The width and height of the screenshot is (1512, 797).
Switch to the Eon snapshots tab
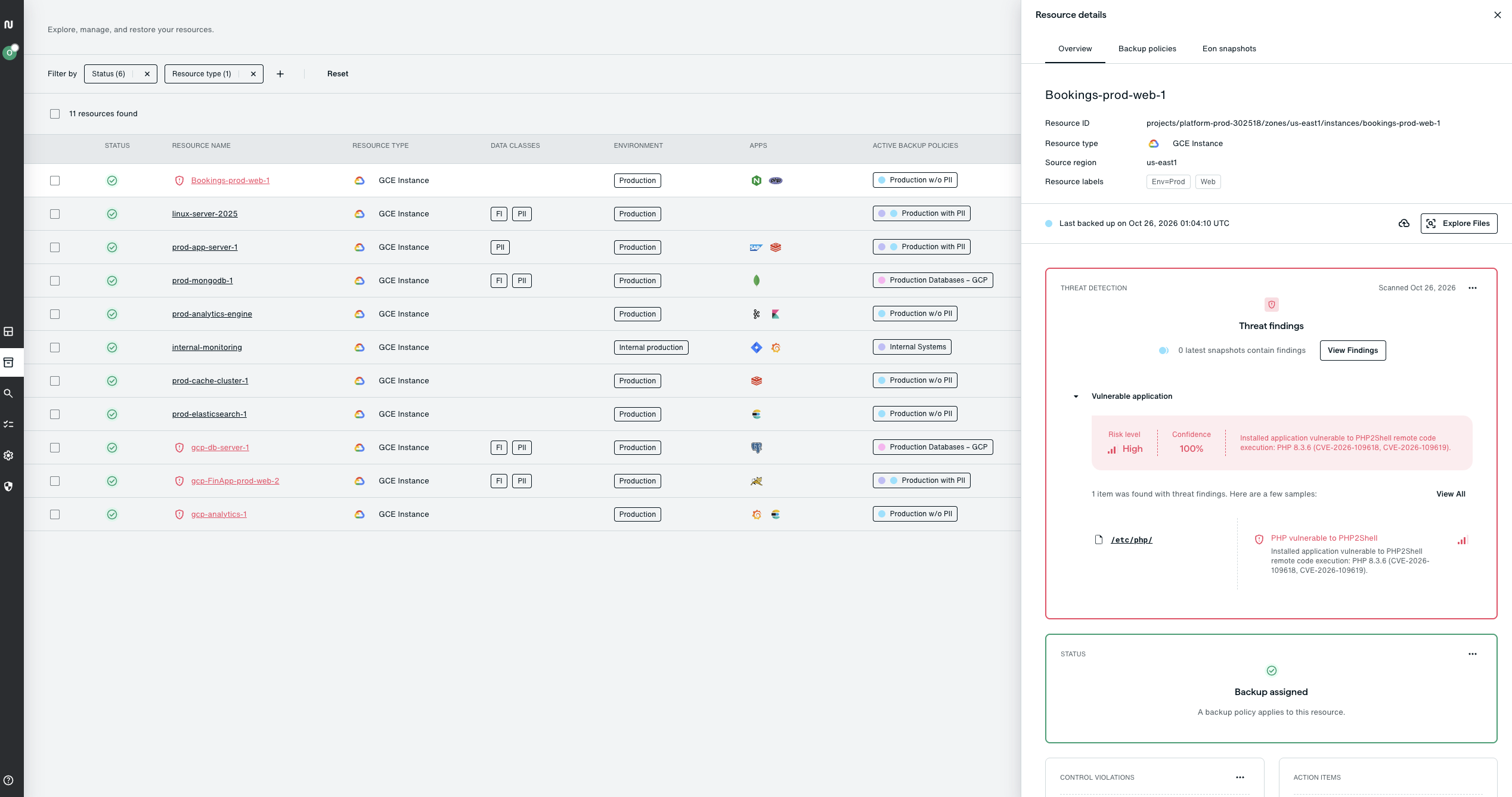pos(1229,49)
